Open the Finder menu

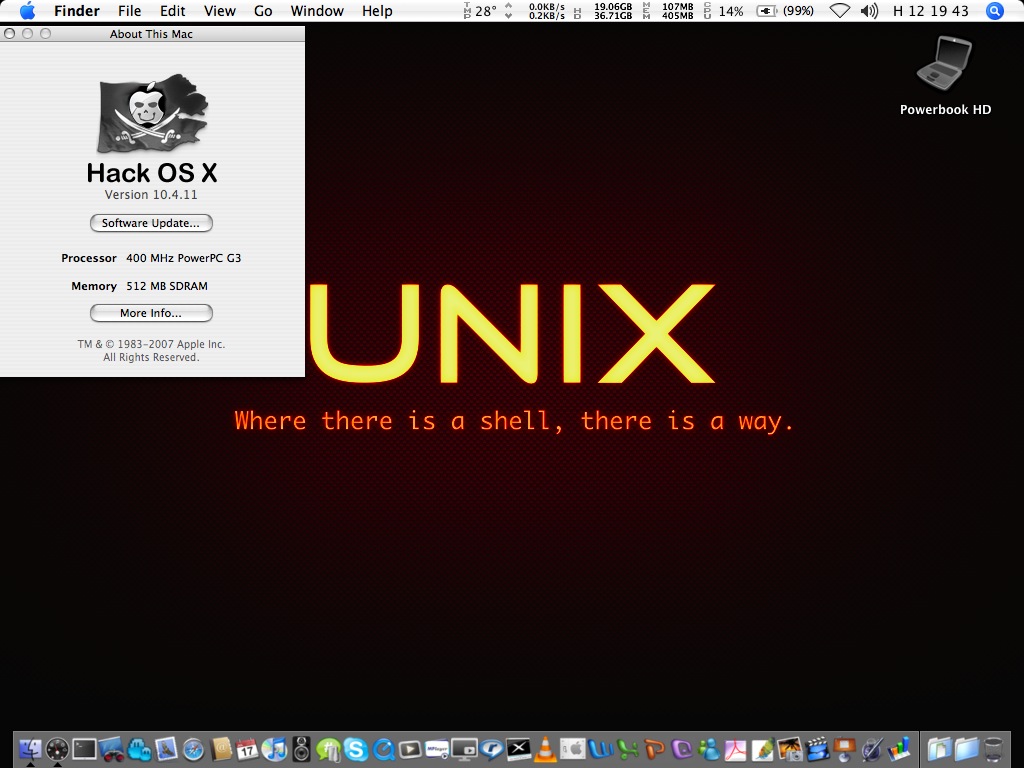(76, 11)
